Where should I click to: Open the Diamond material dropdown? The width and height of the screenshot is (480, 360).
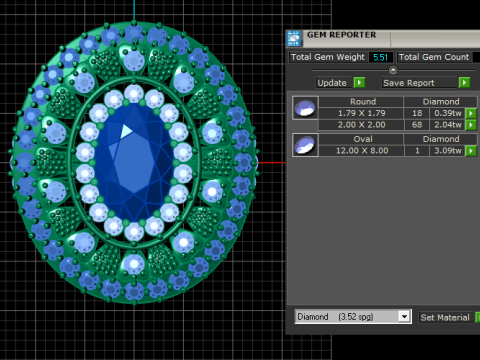(404, 316)
